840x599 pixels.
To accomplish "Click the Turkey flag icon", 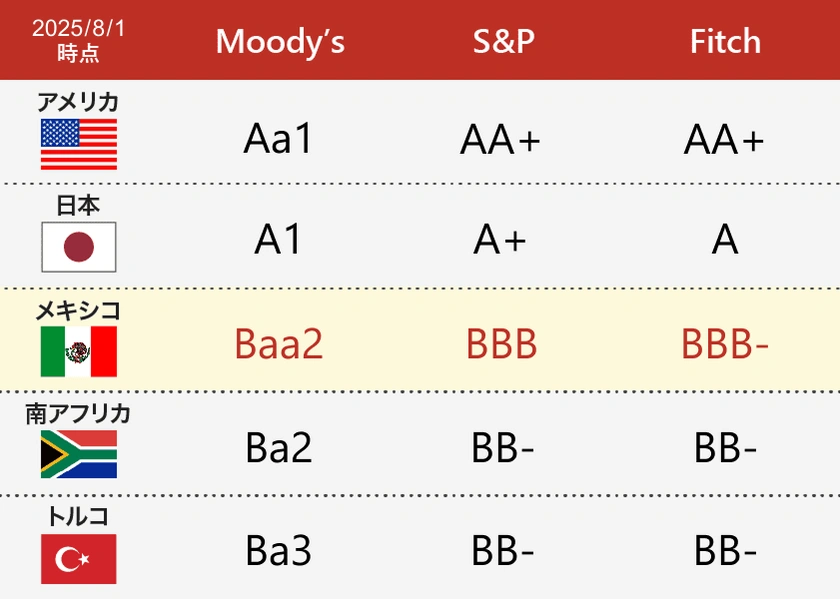I will (78, 558).
